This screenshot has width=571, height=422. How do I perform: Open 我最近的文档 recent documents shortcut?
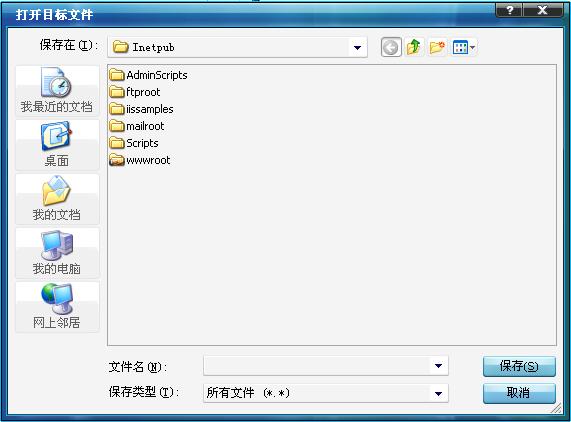tap(57, 91)
